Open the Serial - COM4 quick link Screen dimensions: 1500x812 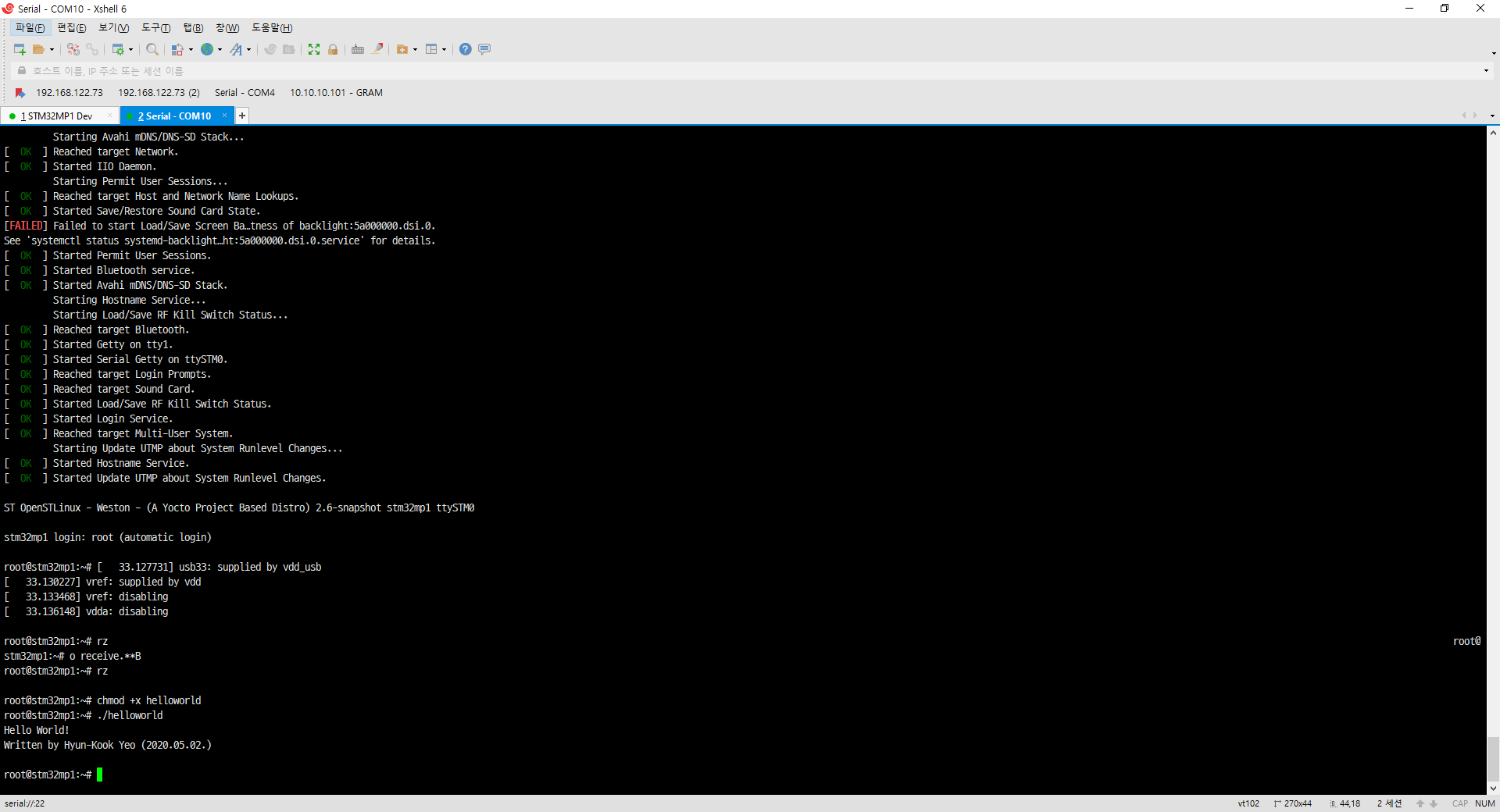pyautogui.click(x=245, y=93)
